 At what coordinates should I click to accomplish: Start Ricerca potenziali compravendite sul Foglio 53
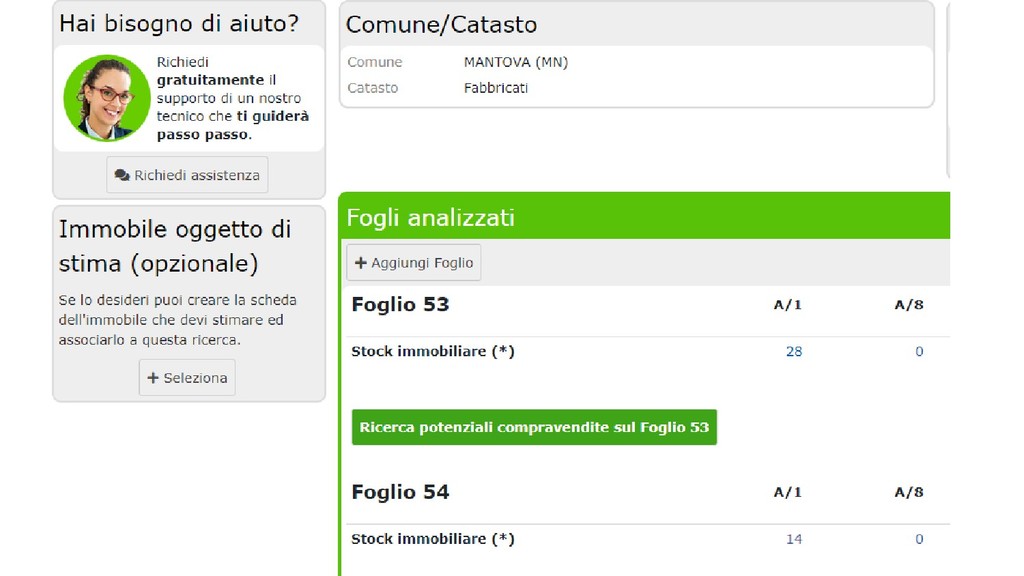534,427
